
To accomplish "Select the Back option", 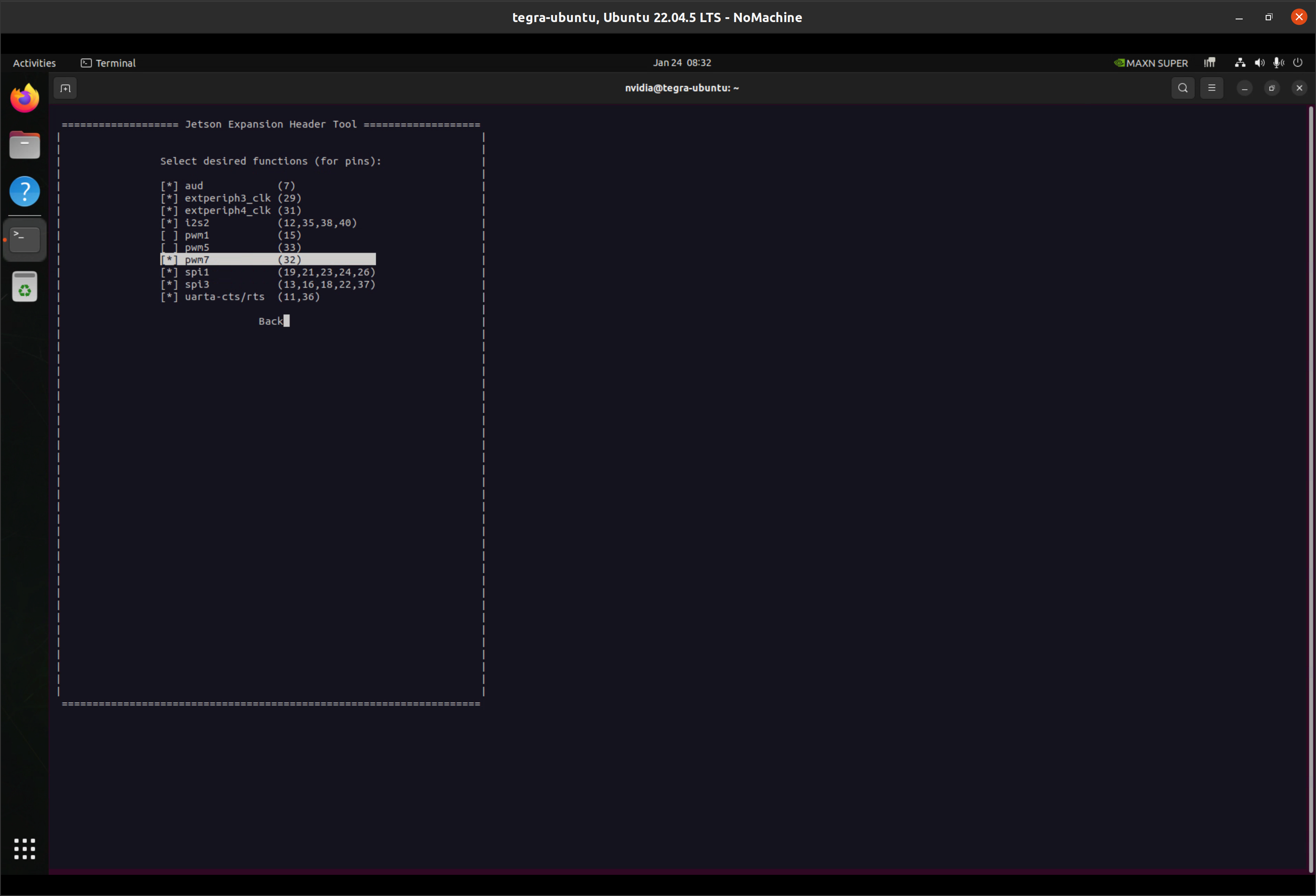I will click(x=271, y=321).
